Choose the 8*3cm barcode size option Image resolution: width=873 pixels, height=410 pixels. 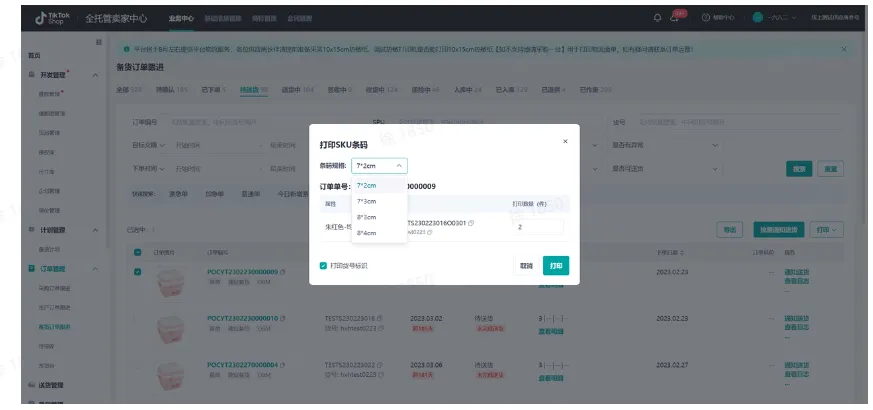tap(379, 217)
